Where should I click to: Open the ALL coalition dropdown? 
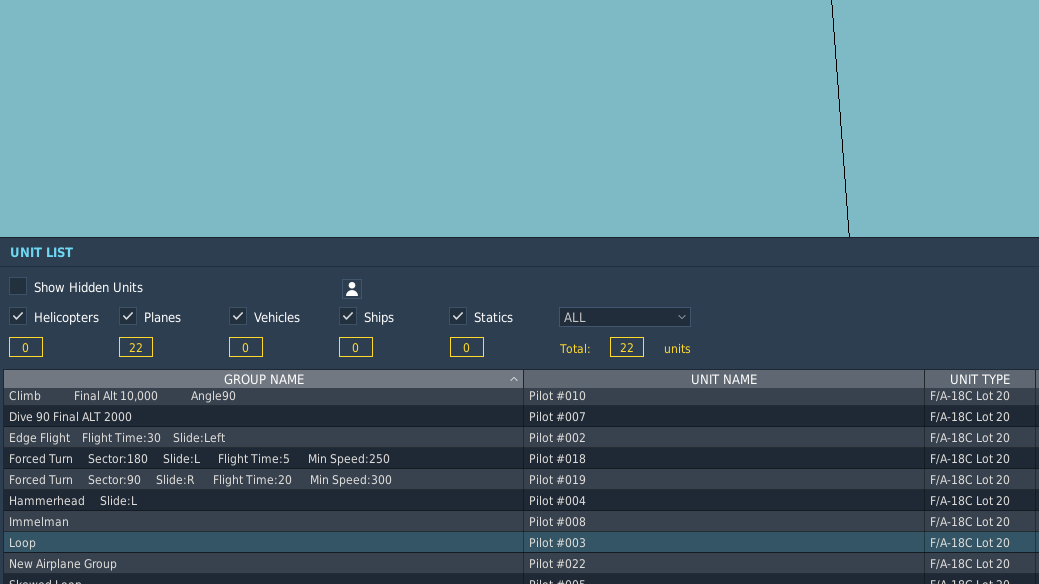(624, 317)
